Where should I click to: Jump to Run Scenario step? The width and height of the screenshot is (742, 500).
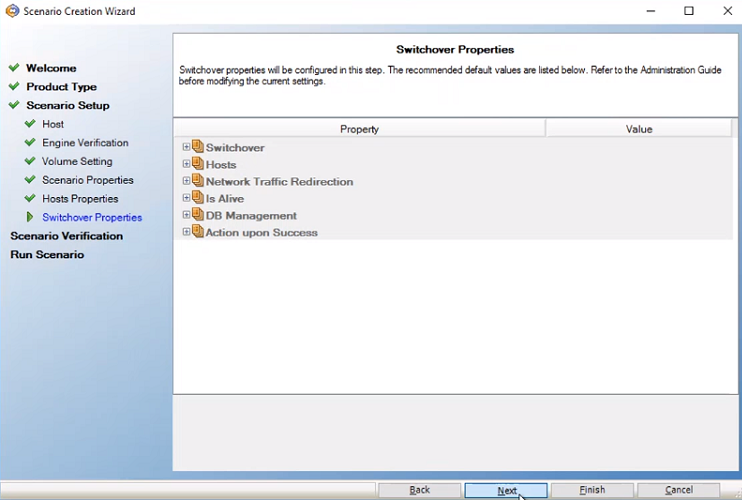(47, 254)
